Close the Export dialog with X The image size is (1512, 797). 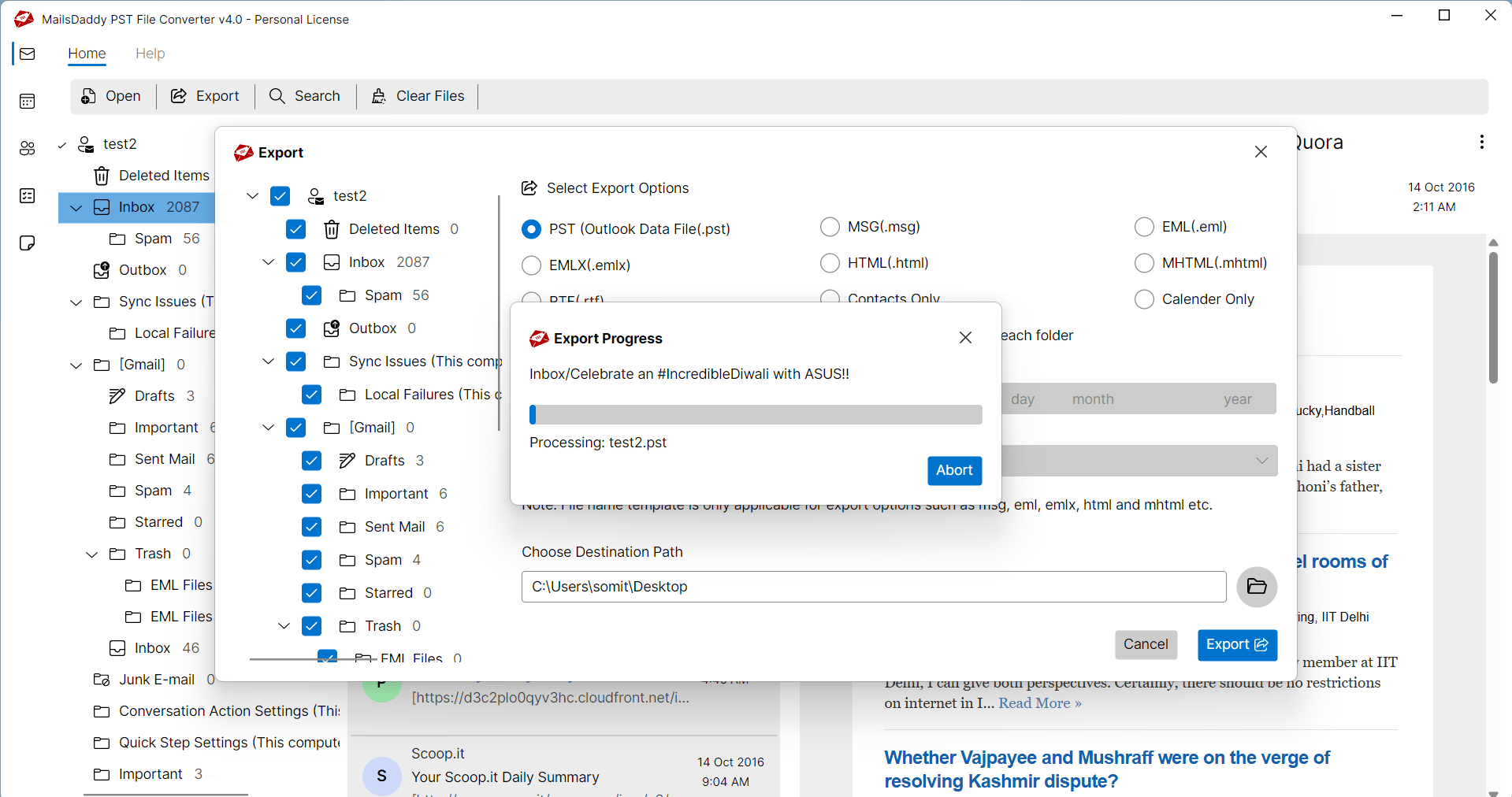1261,152
